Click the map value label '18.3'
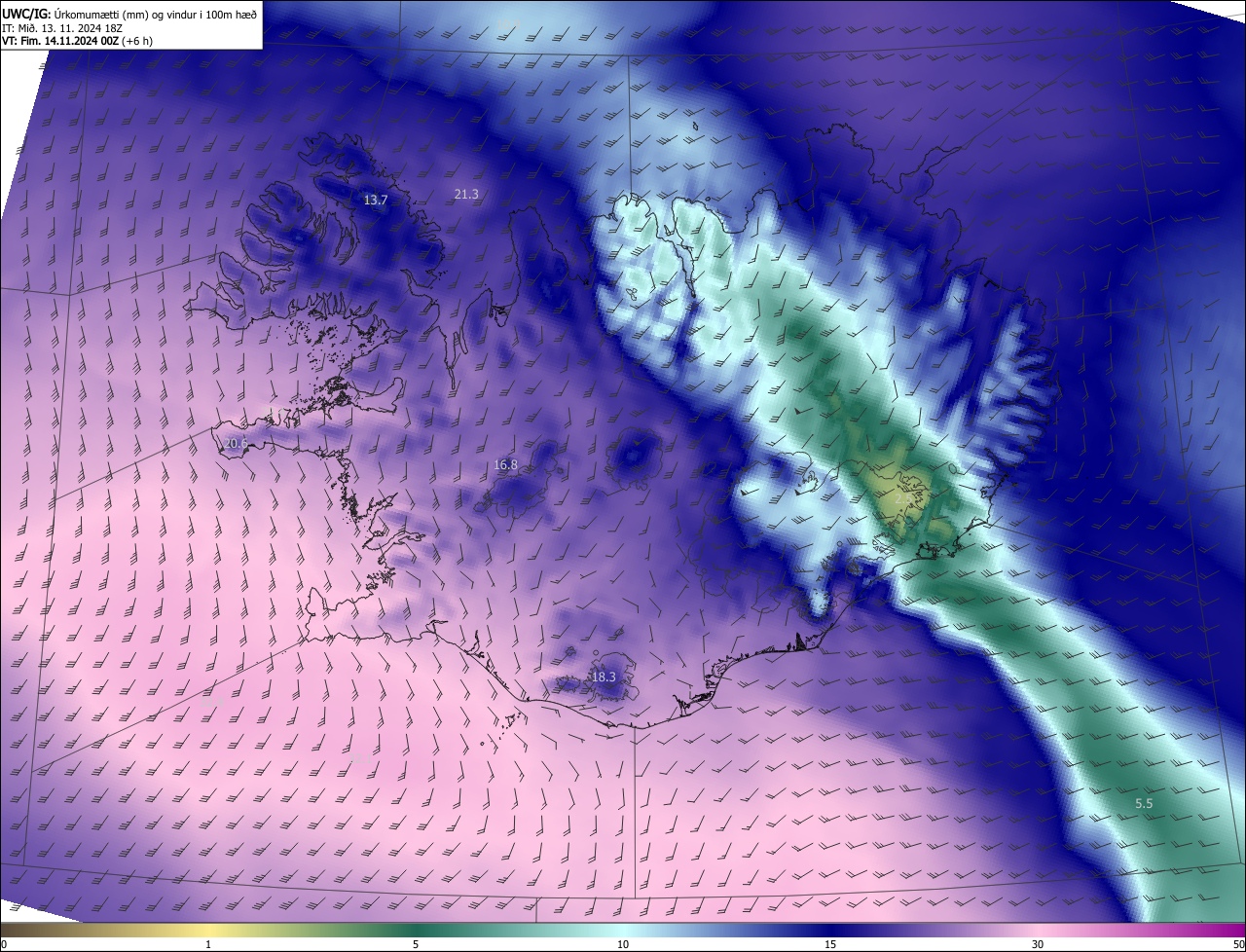1246x952 pixels. coord(604,677)
